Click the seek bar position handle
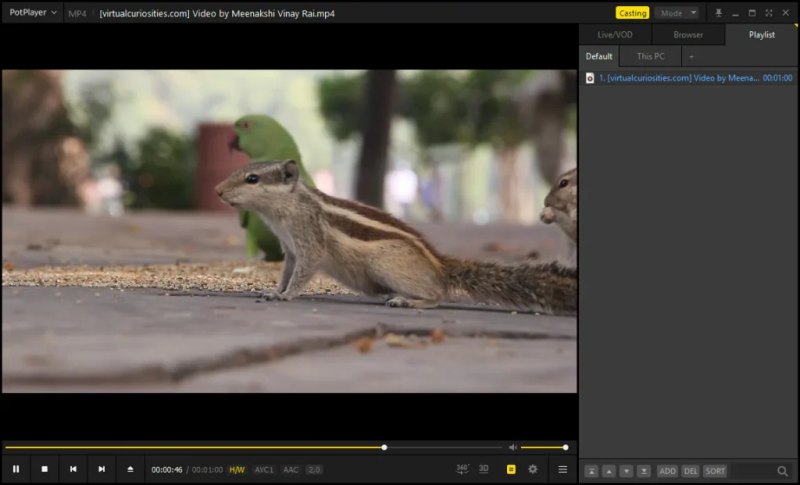This screenshot has height=485, width=800. pyautogui.click(x=384, y=447)
